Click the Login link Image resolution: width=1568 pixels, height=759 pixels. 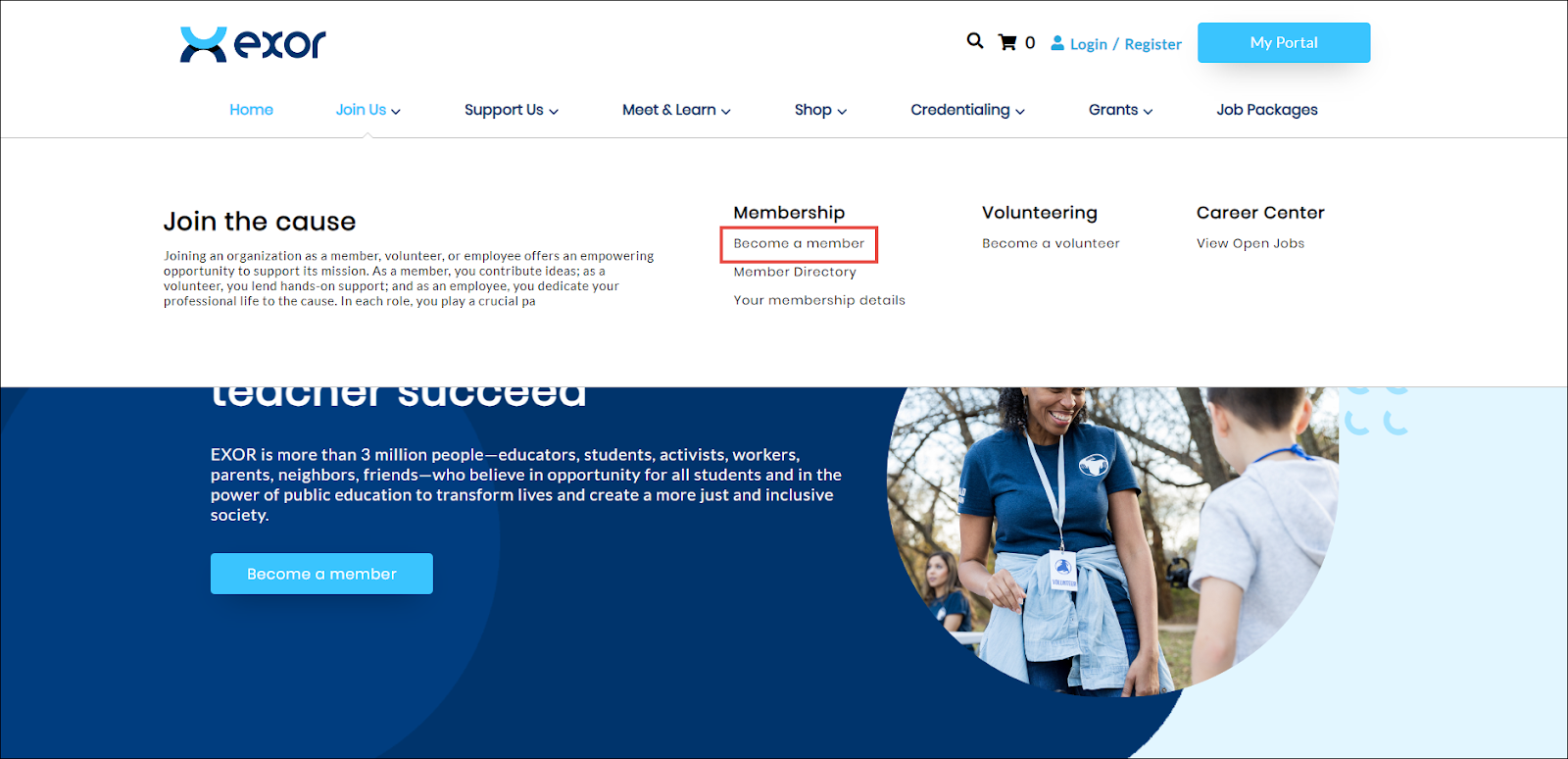click(x=1088, y=44)
